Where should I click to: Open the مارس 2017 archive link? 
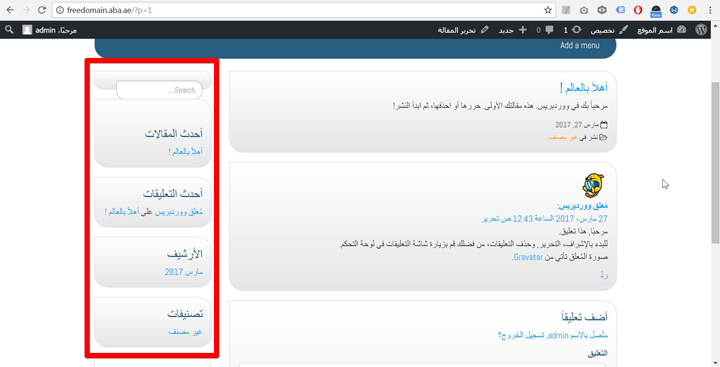click(184, 272)
